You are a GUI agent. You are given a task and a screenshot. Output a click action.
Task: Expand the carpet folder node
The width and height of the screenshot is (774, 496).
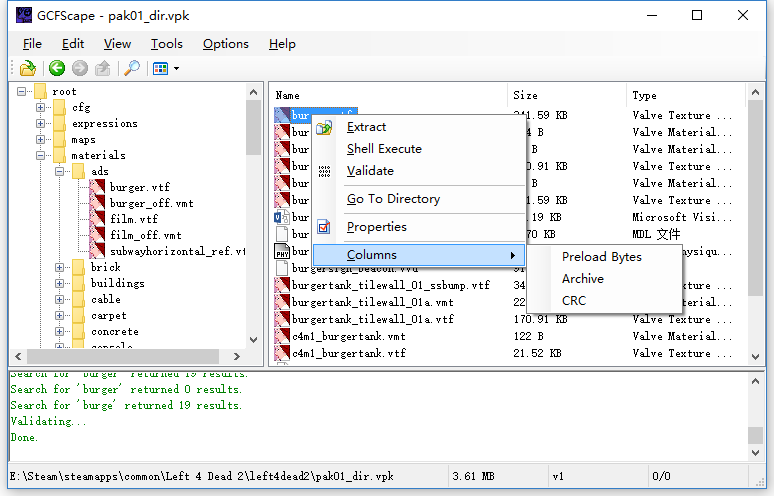point(59,315)
